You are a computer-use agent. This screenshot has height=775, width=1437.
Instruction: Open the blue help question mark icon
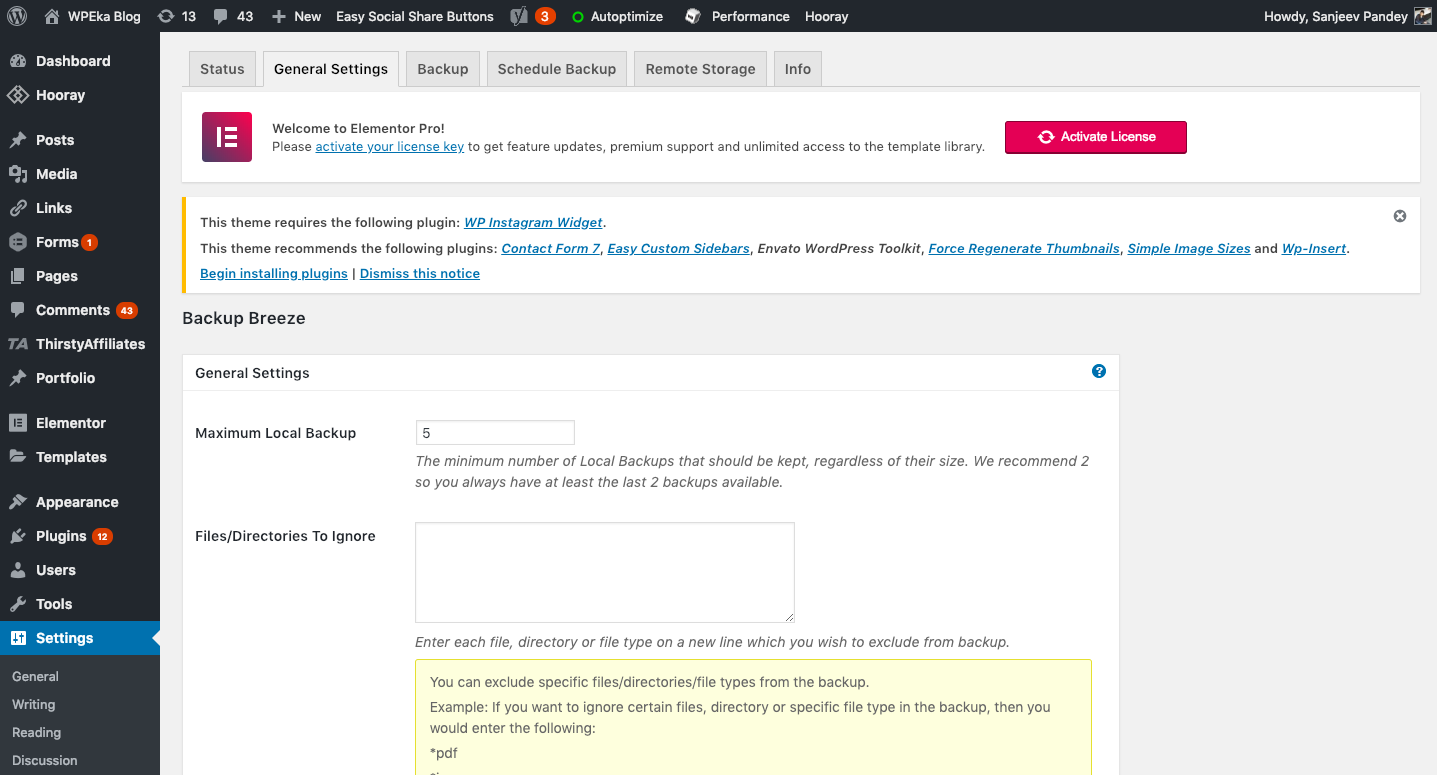pyautogui.click(x=1099, y=371)
